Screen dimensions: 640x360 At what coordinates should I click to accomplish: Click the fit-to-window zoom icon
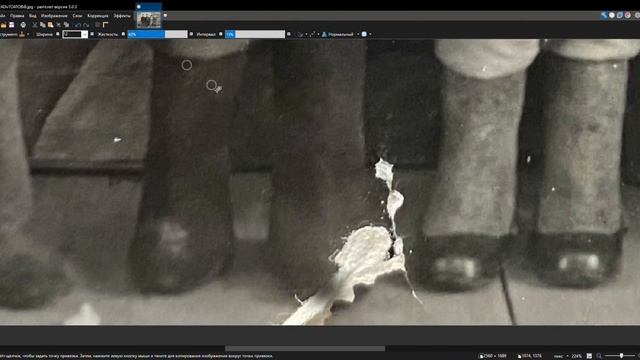coord(589,356)
